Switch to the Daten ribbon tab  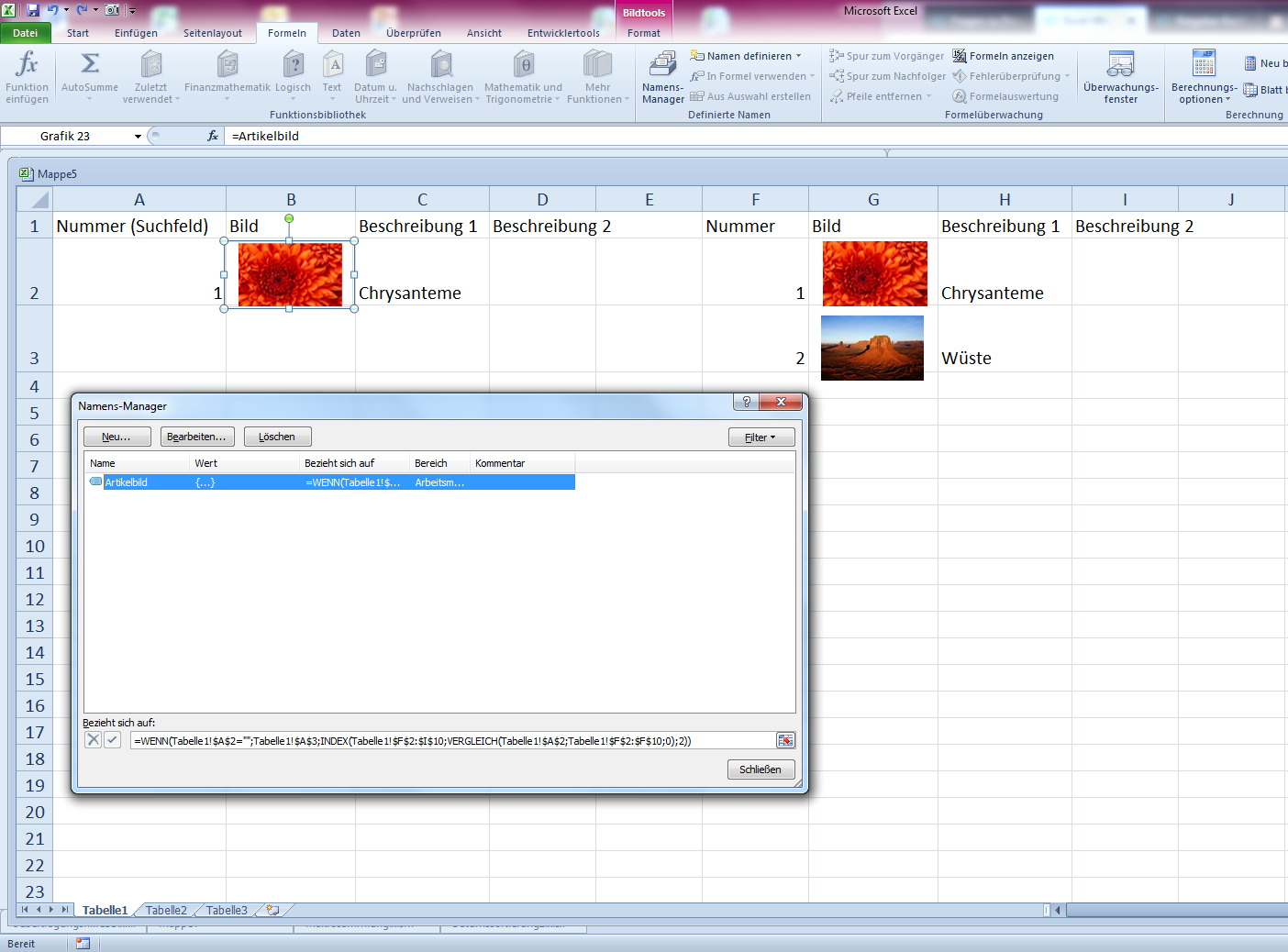pyautogui.click(x=346, y=33)
